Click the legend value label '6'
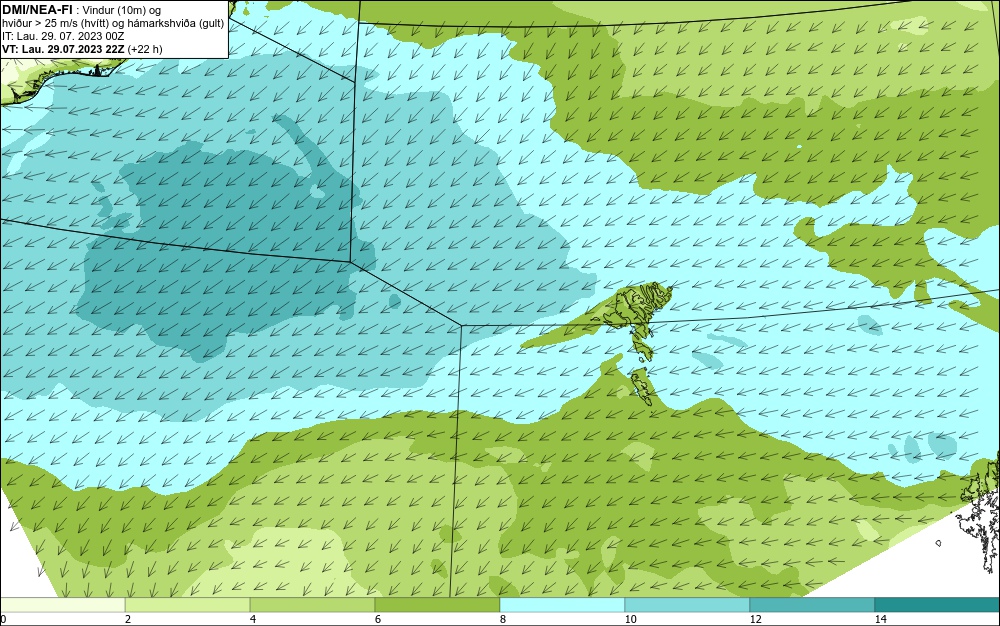 (x=378, y=620)
